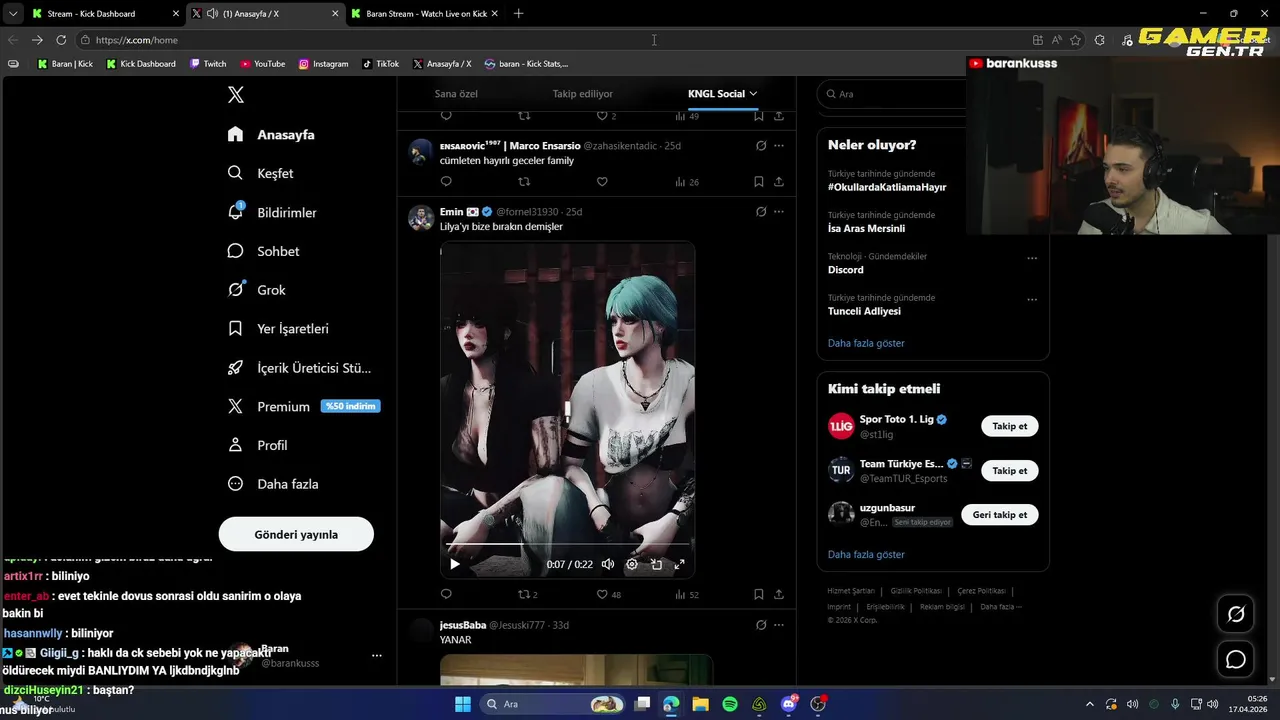Screen dimensions: 1280x720
Task: Click Gönderi yayınla button
Action: (296, 534)
